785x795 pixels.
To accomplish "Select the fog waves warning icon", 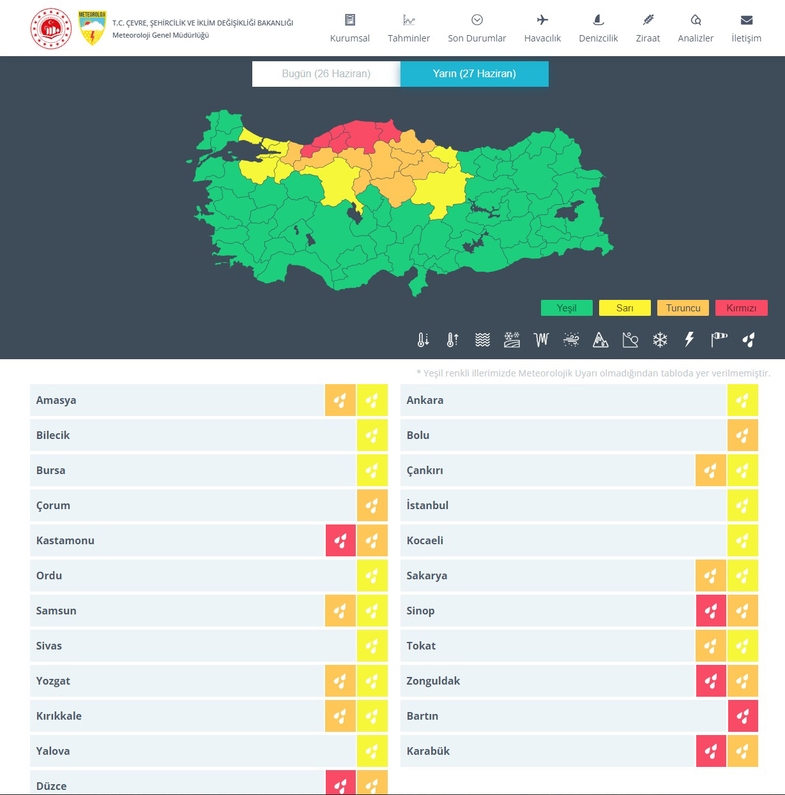I will pyautogui.click(x=482, y=340).
